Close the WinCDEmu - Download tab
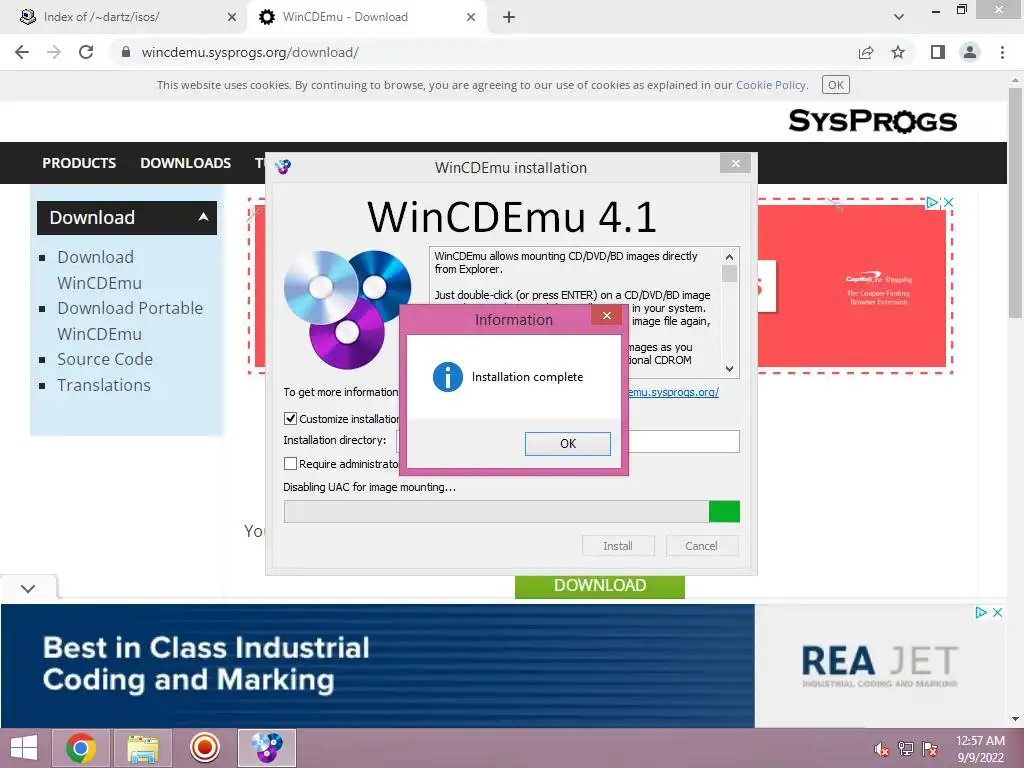The height and width of the screenshot is (768, 1024). pos(471,17)
